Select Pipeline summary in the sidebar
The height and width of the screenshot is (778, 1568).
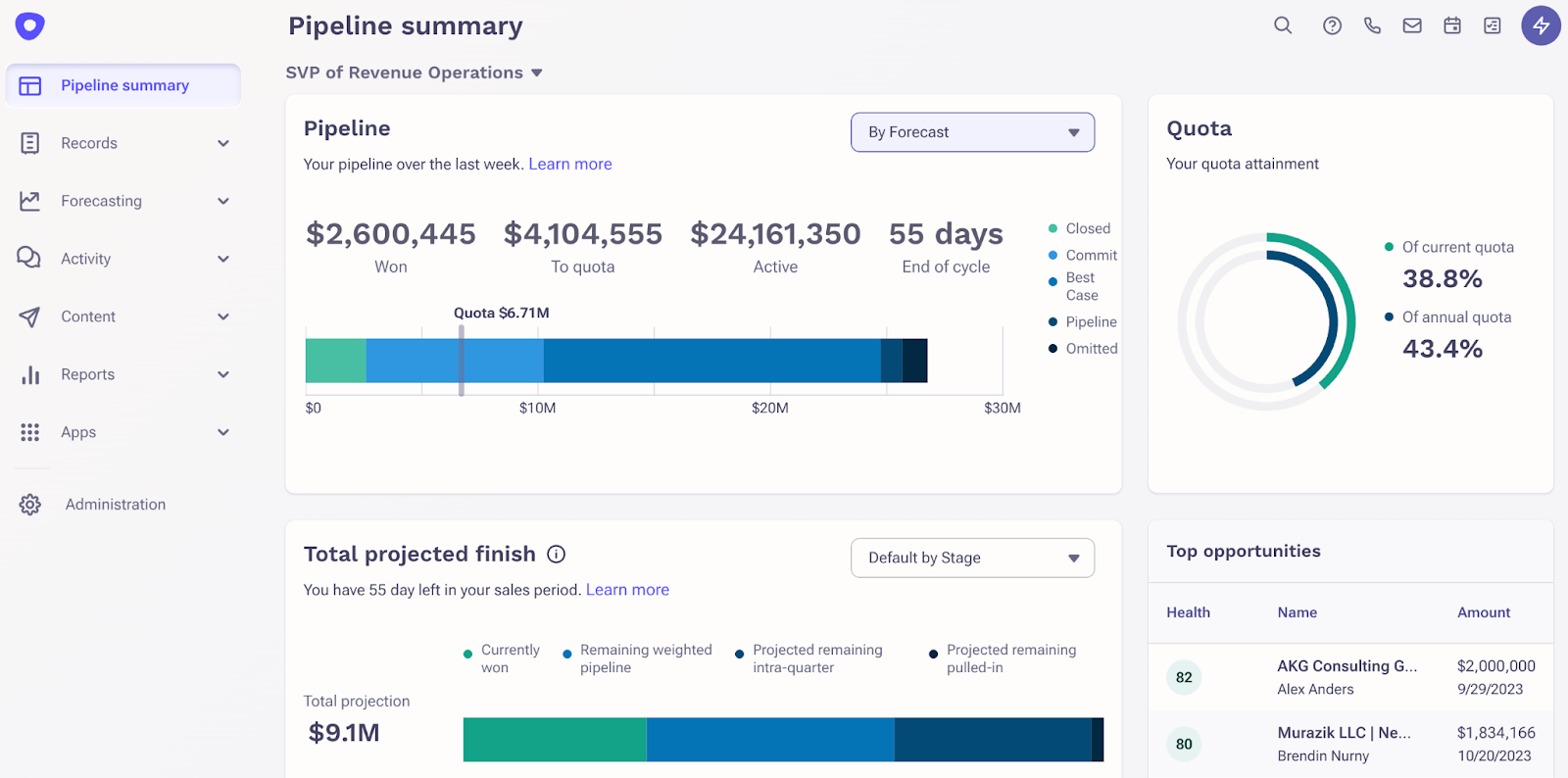[123, 86]
